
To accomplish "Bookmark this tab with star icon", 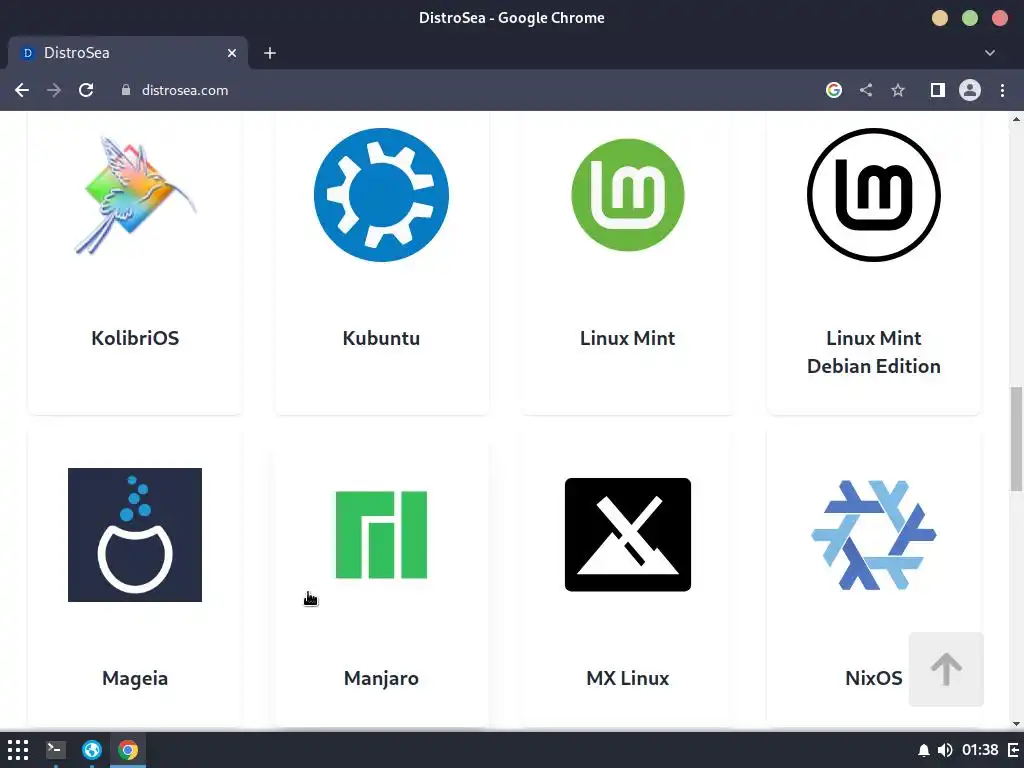I will pos(898,90).
